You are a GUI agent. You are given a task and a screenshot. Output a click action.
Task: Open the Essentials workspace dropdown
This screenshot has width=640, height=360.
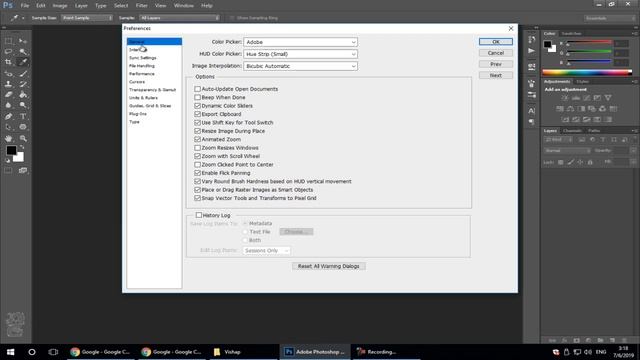609,18
